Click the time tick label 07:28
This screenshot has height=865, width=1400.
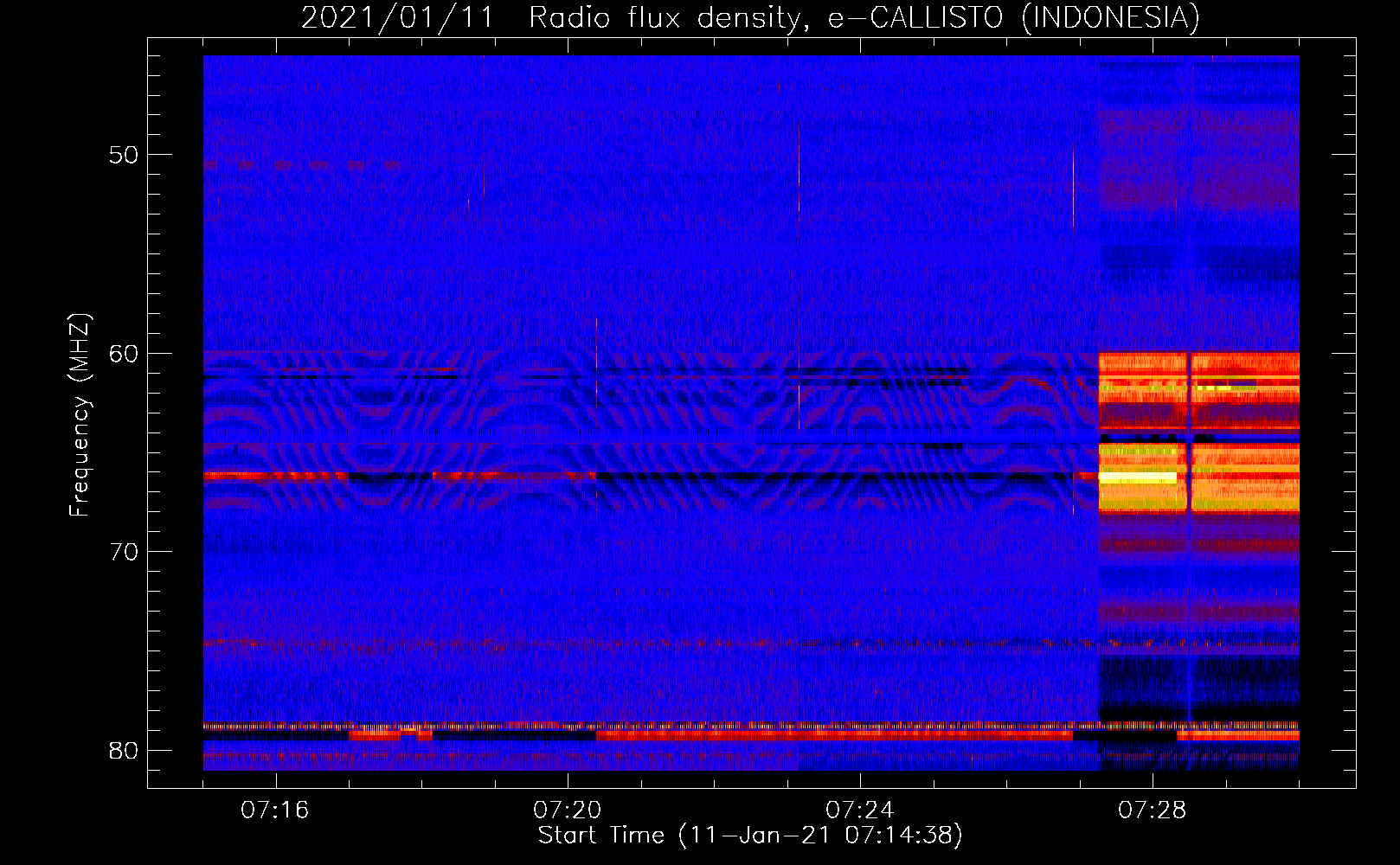(1153, 810)
